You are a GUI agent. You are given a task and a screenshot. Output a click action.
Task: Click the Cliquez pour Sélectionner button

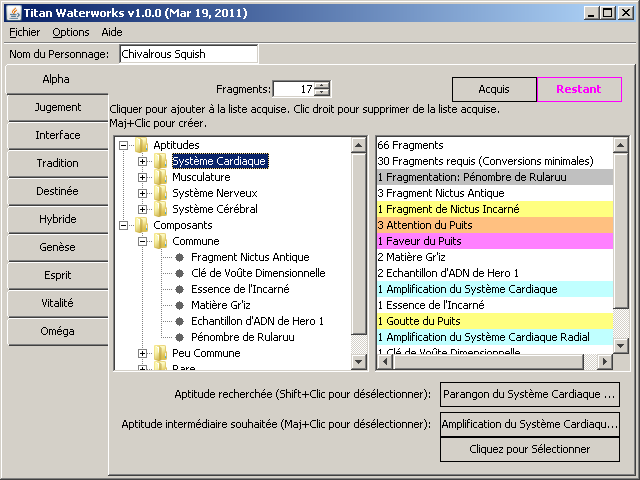[x=529, y=450]
